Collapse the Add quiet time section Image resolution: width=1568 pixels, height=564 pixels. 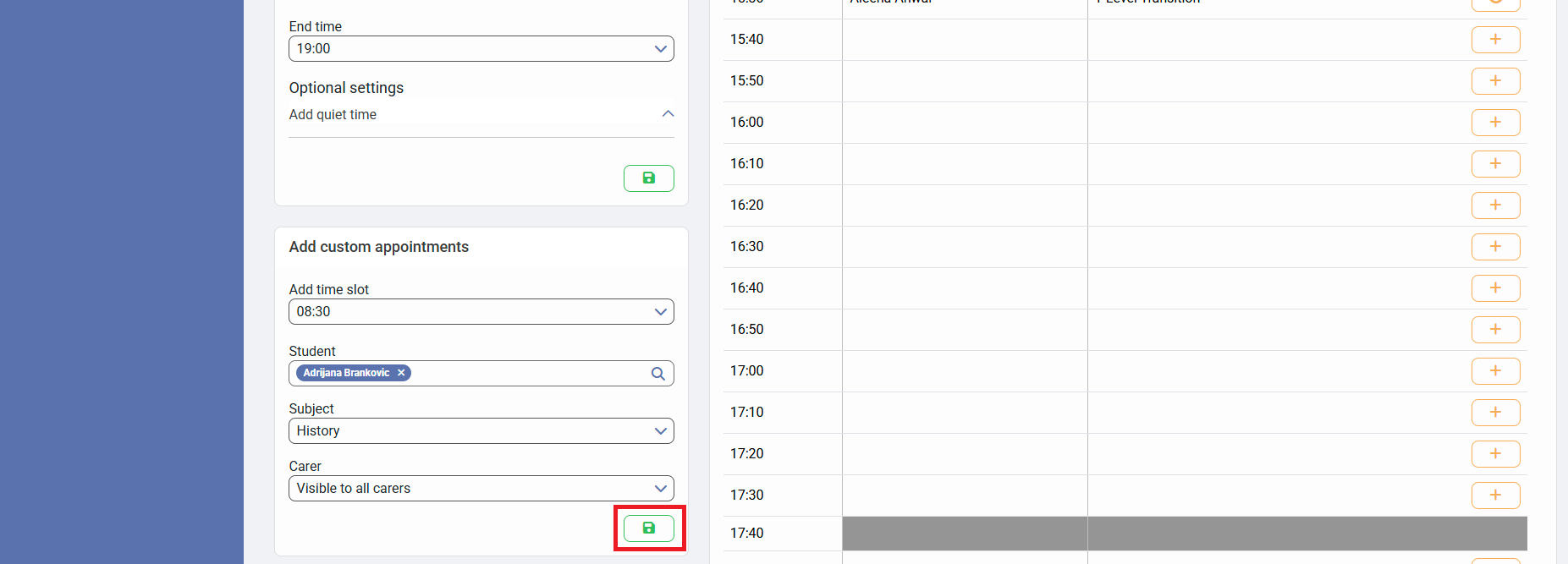point(668,114)
